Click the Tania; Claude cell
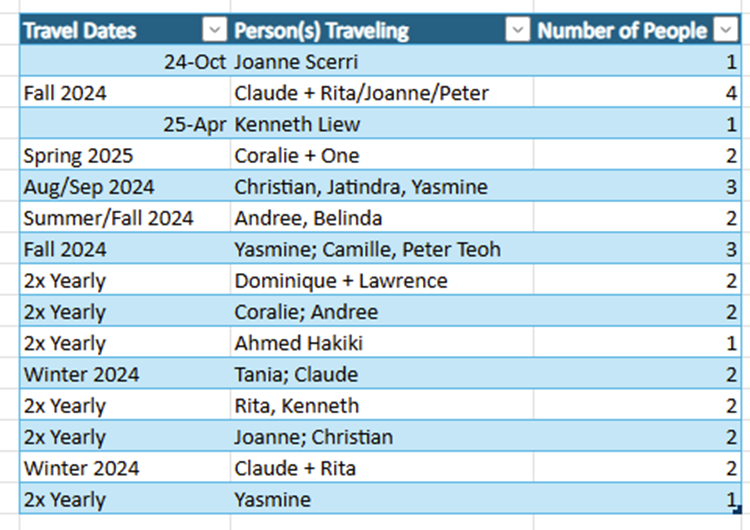 (x=382, y=375)
